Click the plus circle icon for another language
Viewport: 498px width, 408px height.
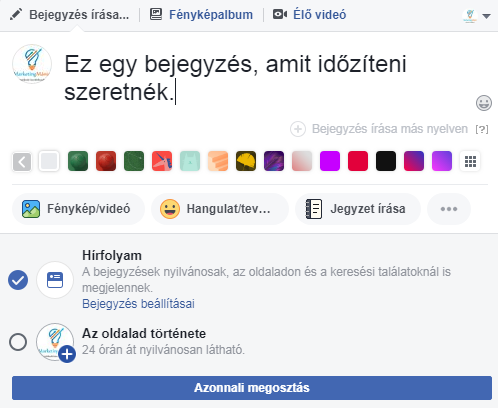[298, 129]
